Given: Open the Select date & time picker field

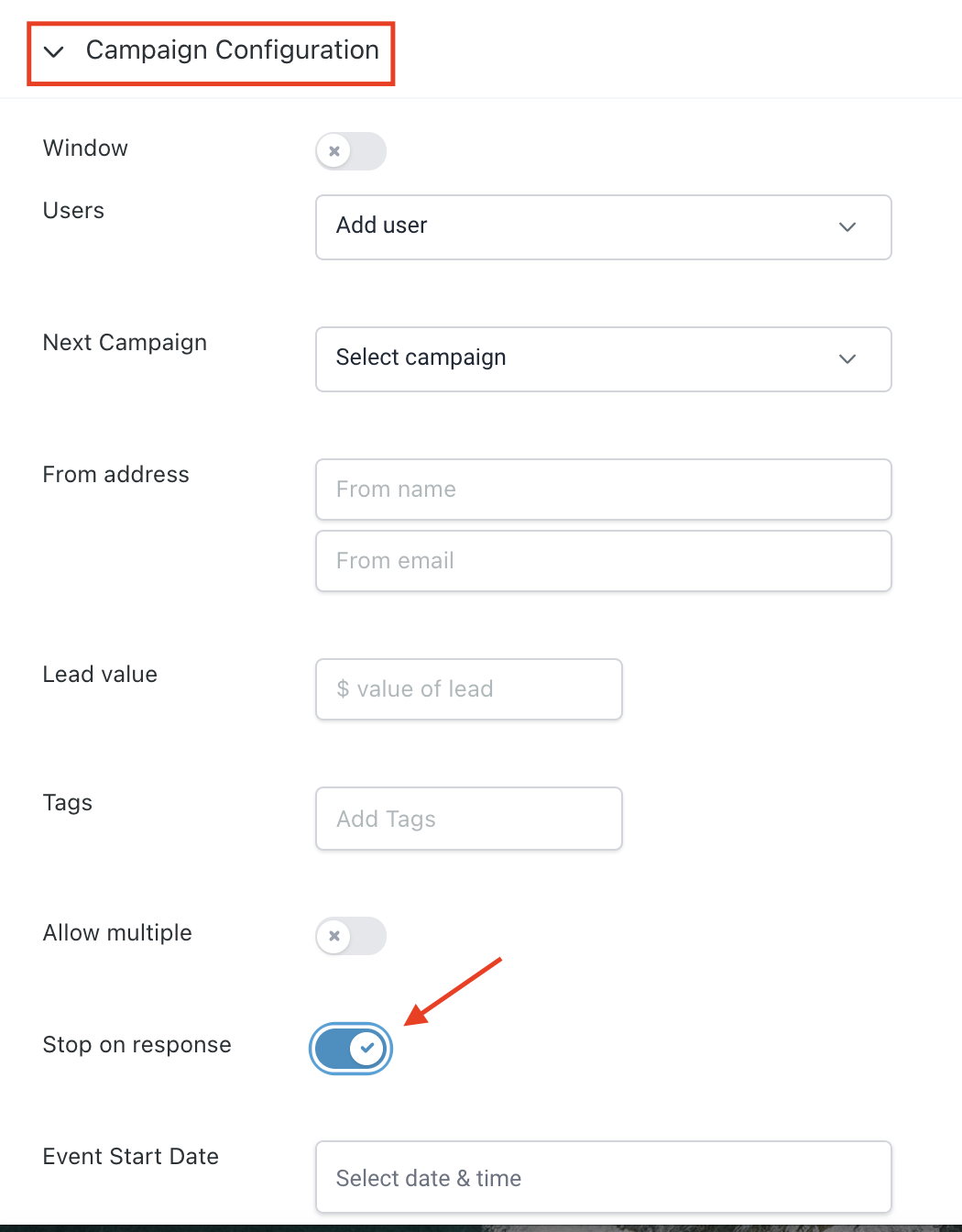Looking at the screenshot, I should (603, 1177).
